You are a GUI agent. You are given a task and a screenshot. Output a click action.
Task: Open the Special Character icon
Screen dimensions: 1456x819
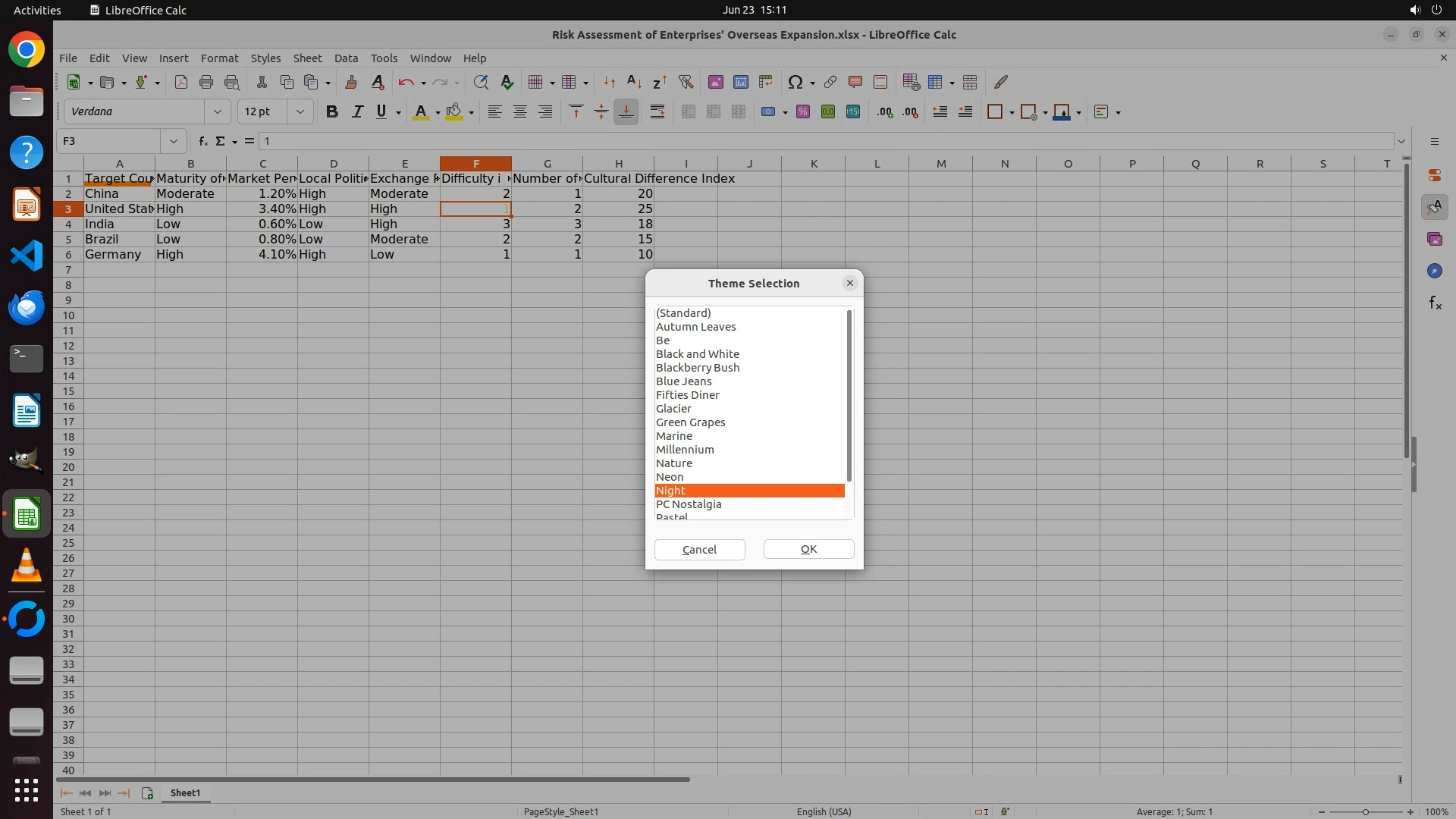[795, 82]
